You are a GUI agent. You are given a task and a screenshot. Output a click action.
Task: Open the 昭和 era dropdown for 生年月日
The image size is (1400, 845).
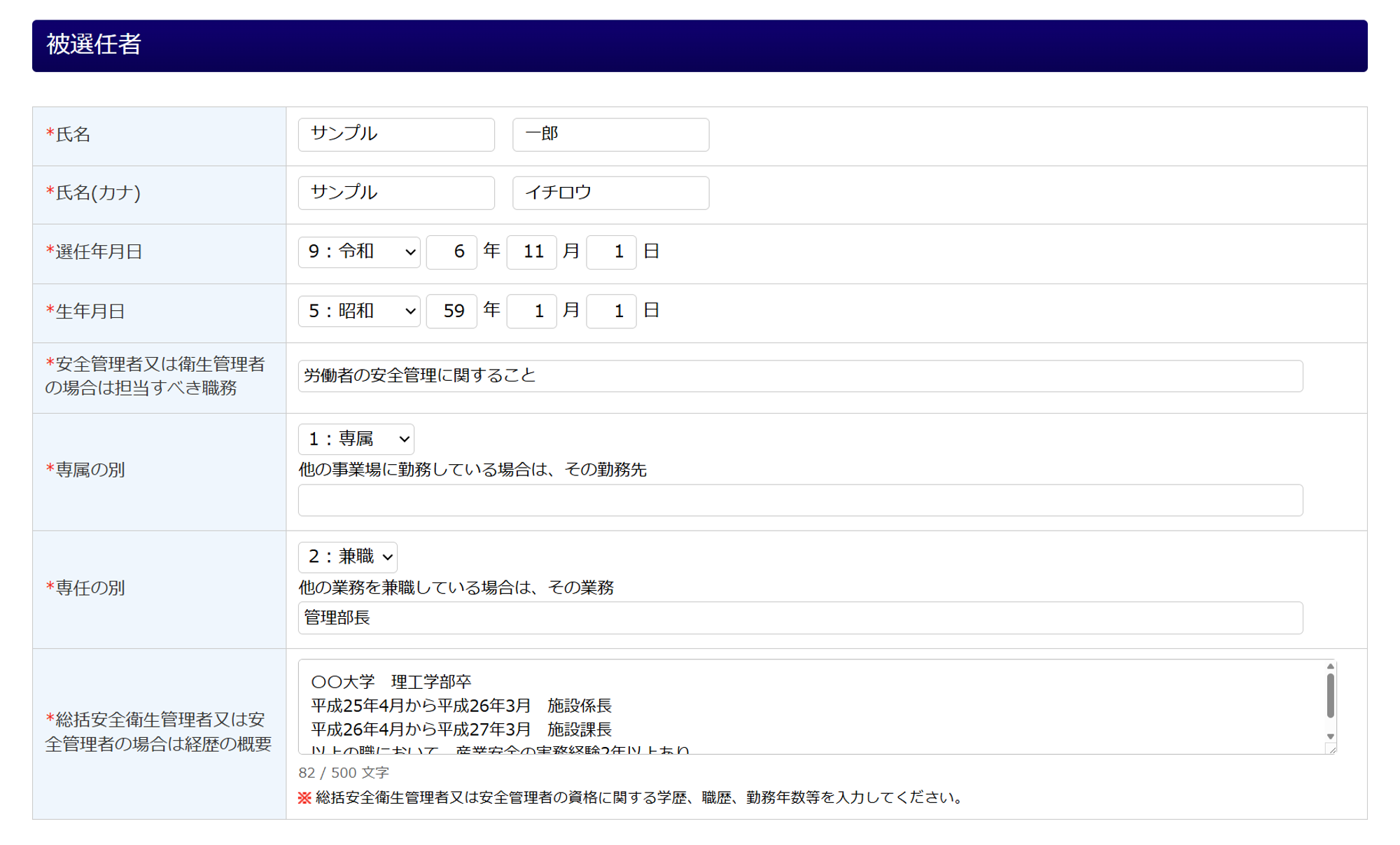coord(359,311)
